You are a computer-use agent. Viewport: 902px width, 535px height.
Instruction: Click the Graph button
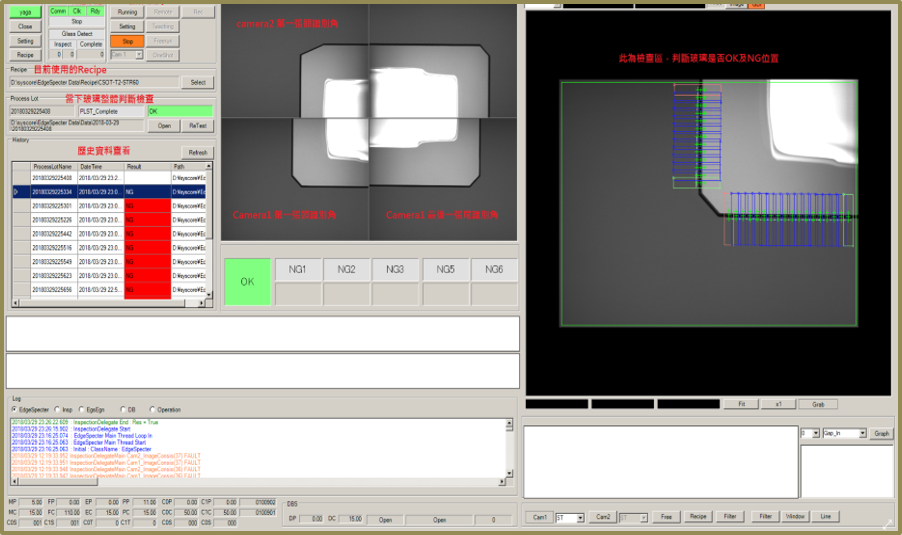(x=881, y=433)
